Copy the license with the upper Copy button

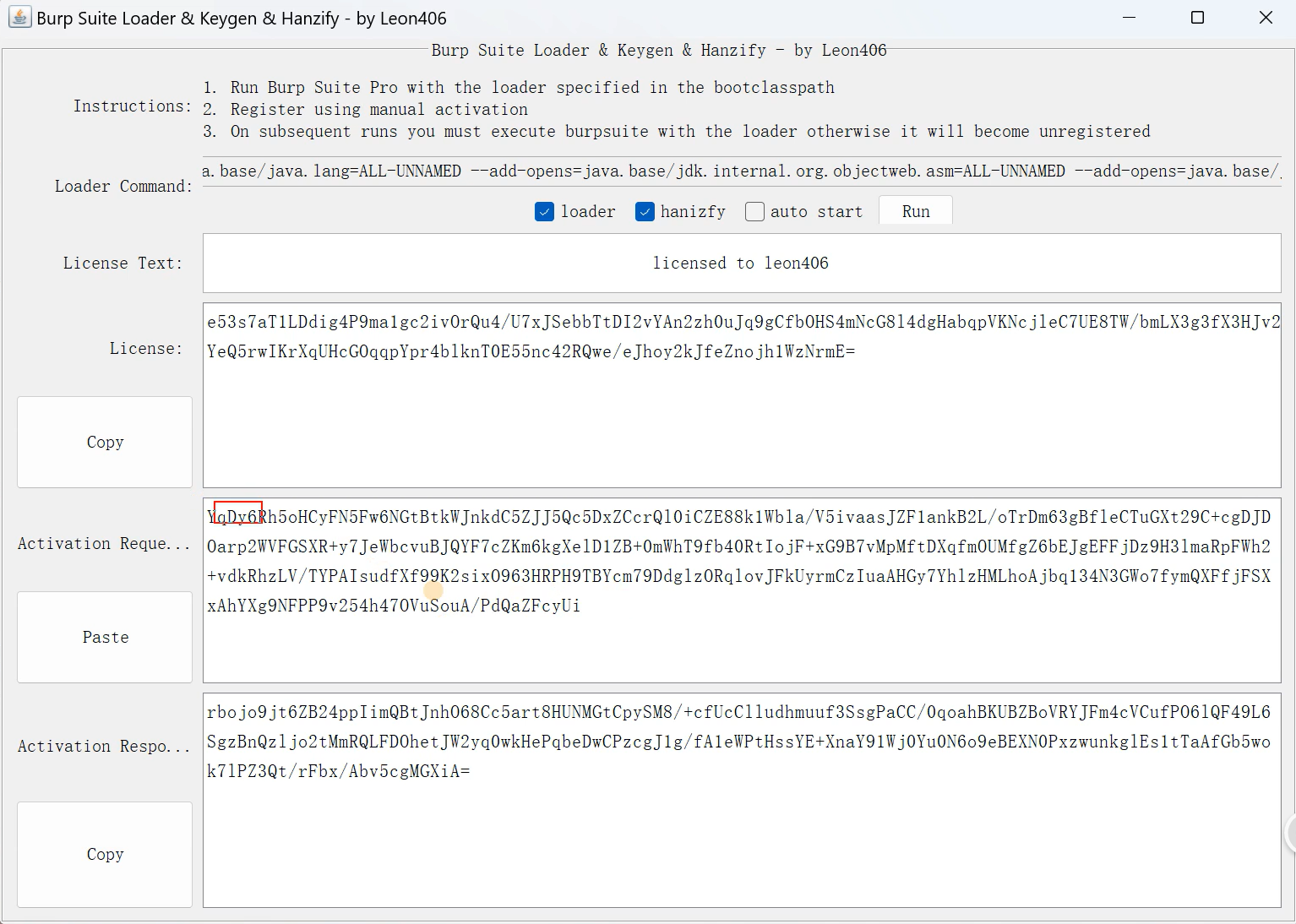click(105, 442)
